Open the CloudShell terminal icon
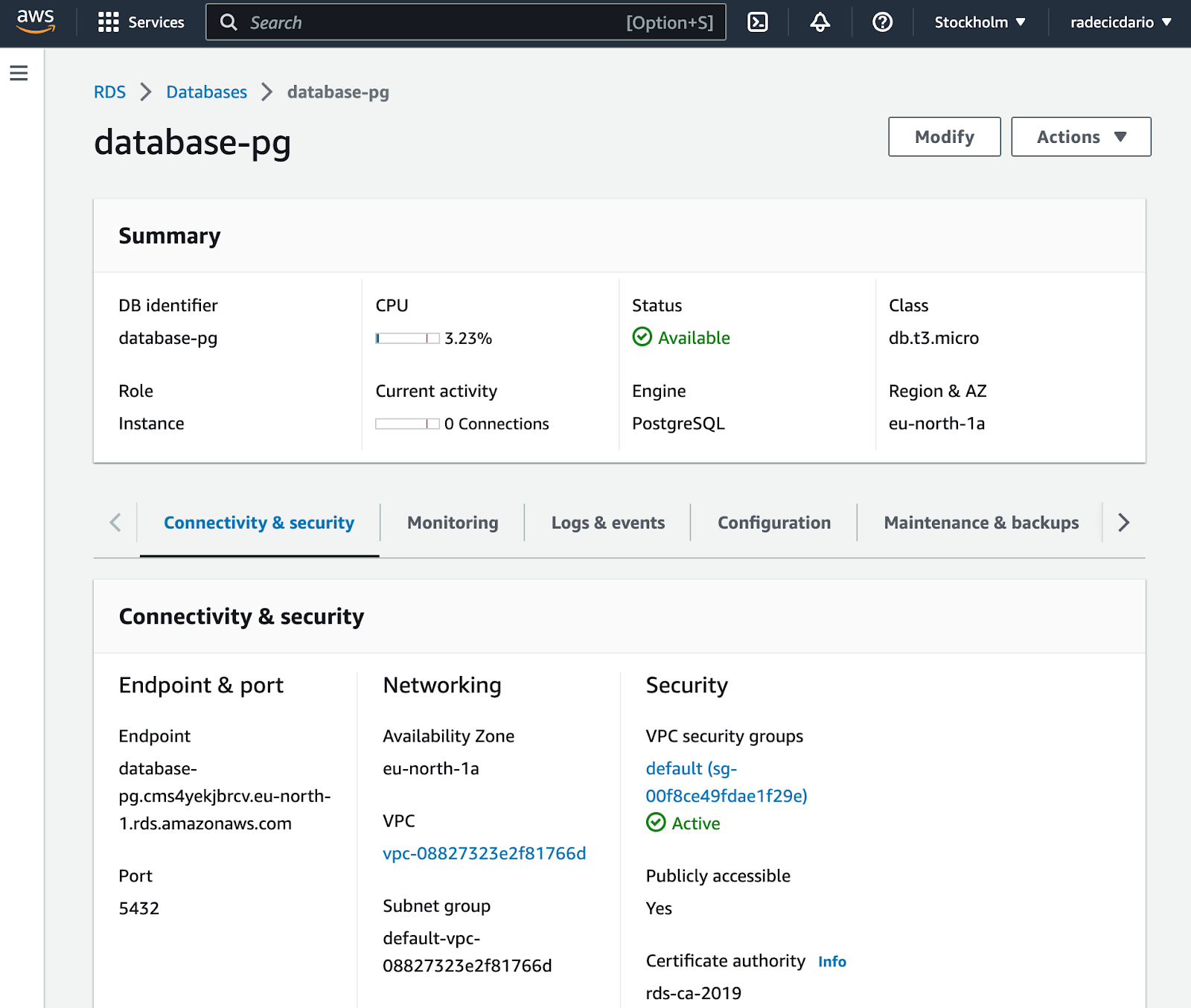The image size is (1191, 1008). tap(757, 22)
